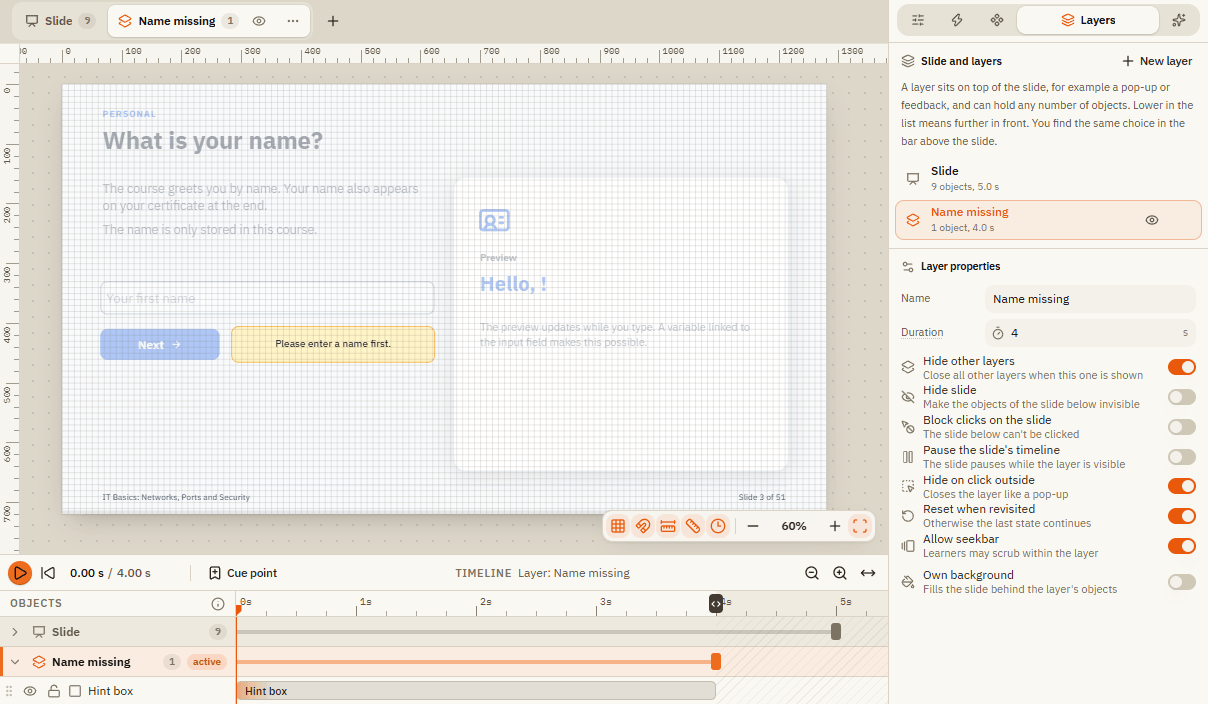The height and width of the screenshot is (704, 1208).
Task: Check the Hint box checkbox
Action: [x=75, y=691]
